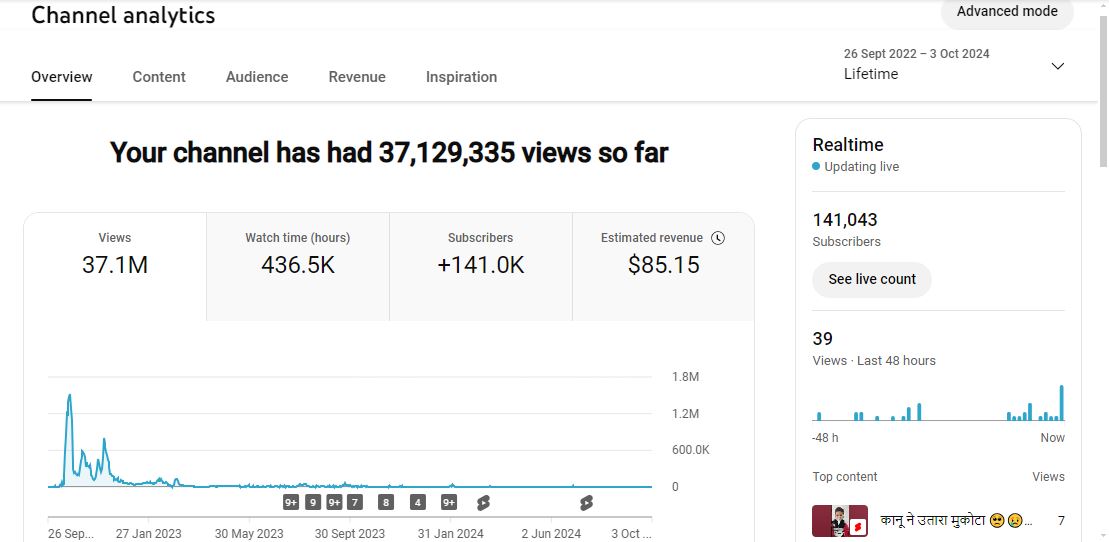Click the Shorts marker near 2 Jun 2024
Viewport: 1109px width, 542px height.
pyautogui.click(x=586, y=502)
